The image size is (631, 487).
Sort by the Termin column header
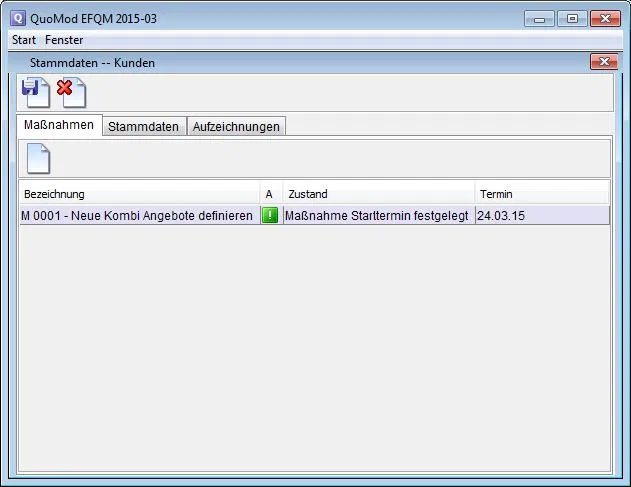541,194
